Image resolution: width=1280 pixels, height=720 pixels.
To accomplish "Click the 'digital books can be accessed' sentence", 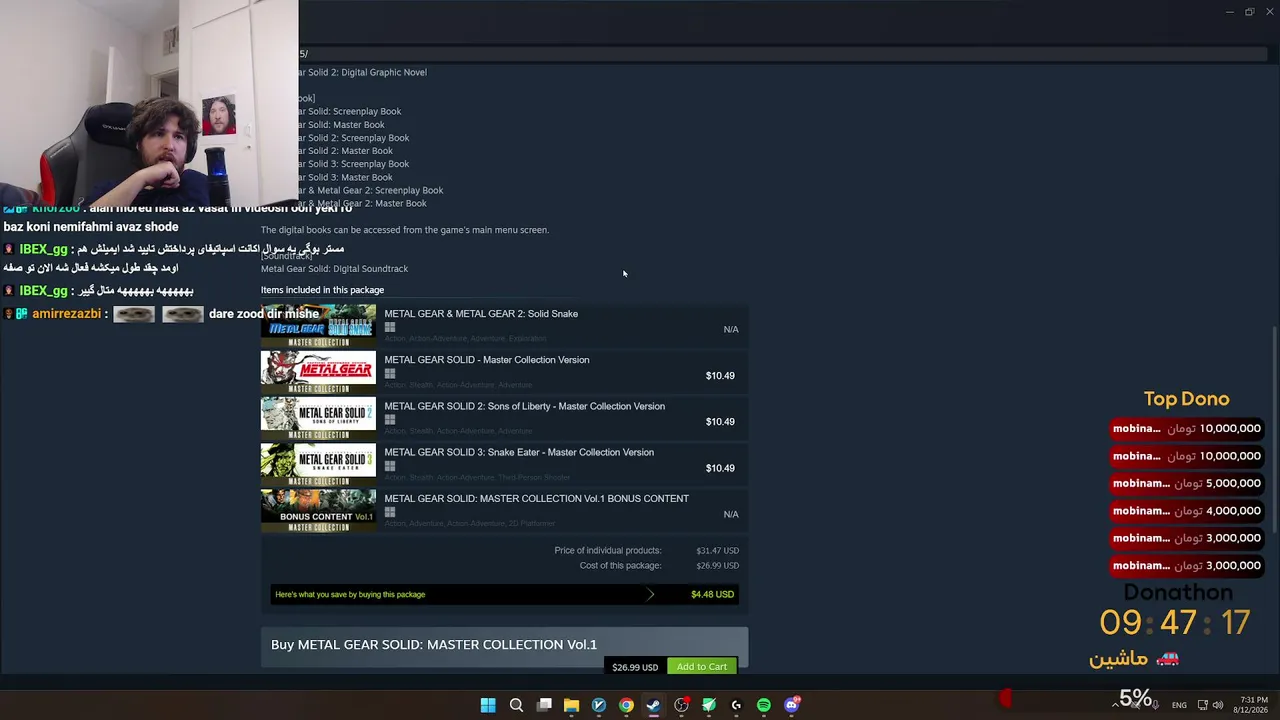I will (405, 230).
